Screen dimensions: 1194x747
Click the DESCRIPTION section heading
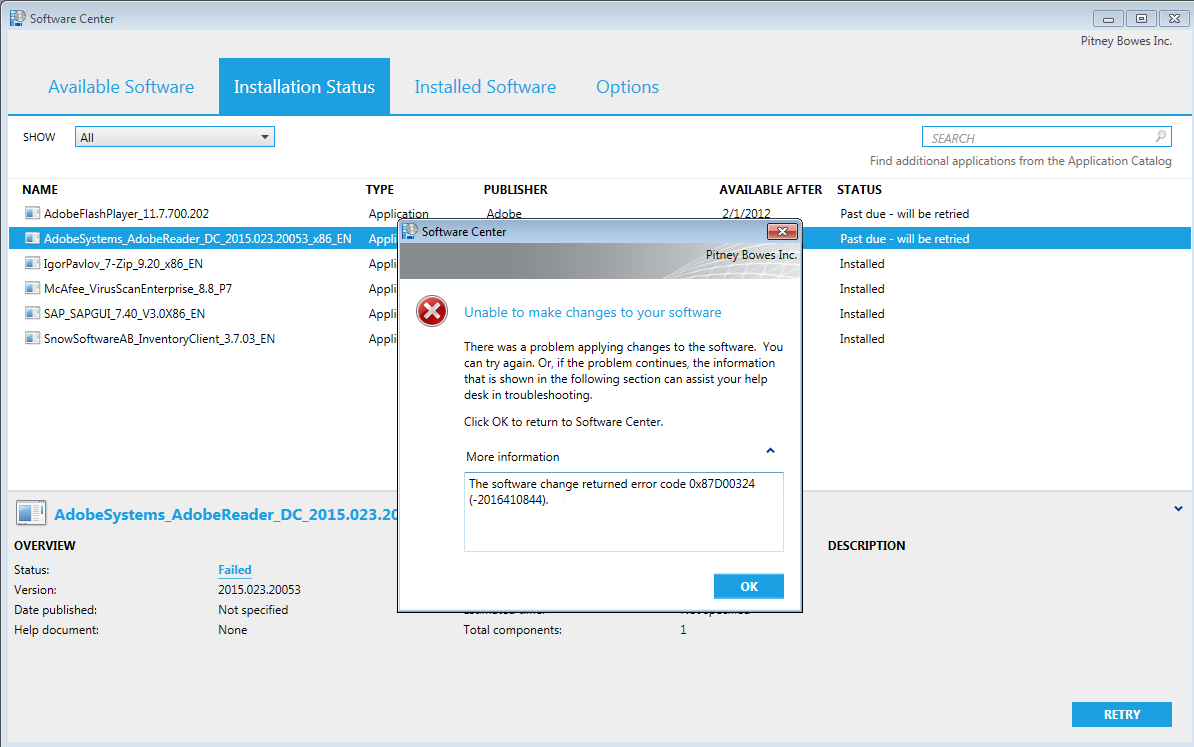pos(867,545)
